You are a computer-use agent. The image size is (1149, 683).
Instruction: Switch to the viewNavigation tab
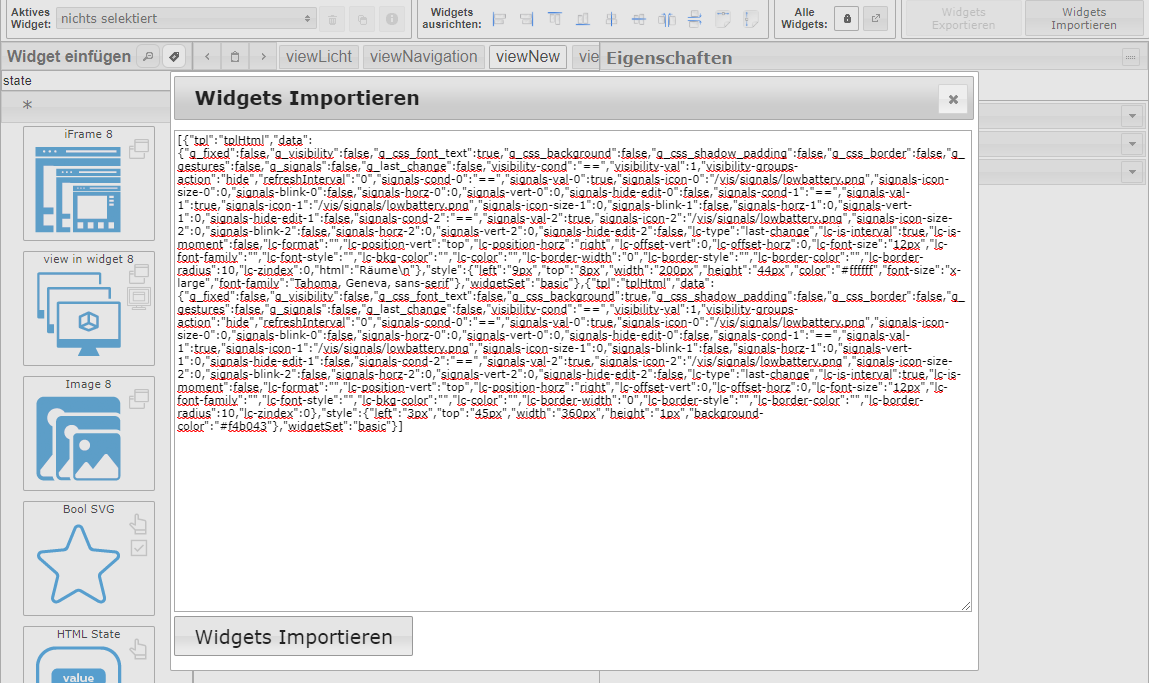[425, 57]
